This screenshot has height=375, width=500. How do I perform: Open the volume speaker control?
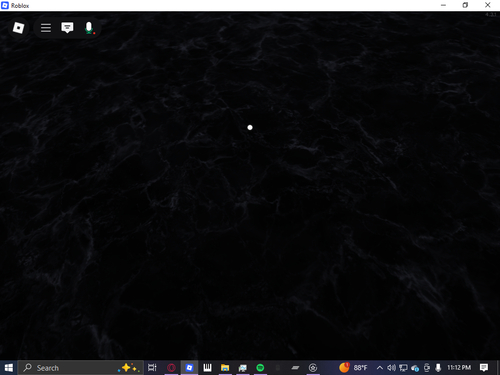[391, 368]
